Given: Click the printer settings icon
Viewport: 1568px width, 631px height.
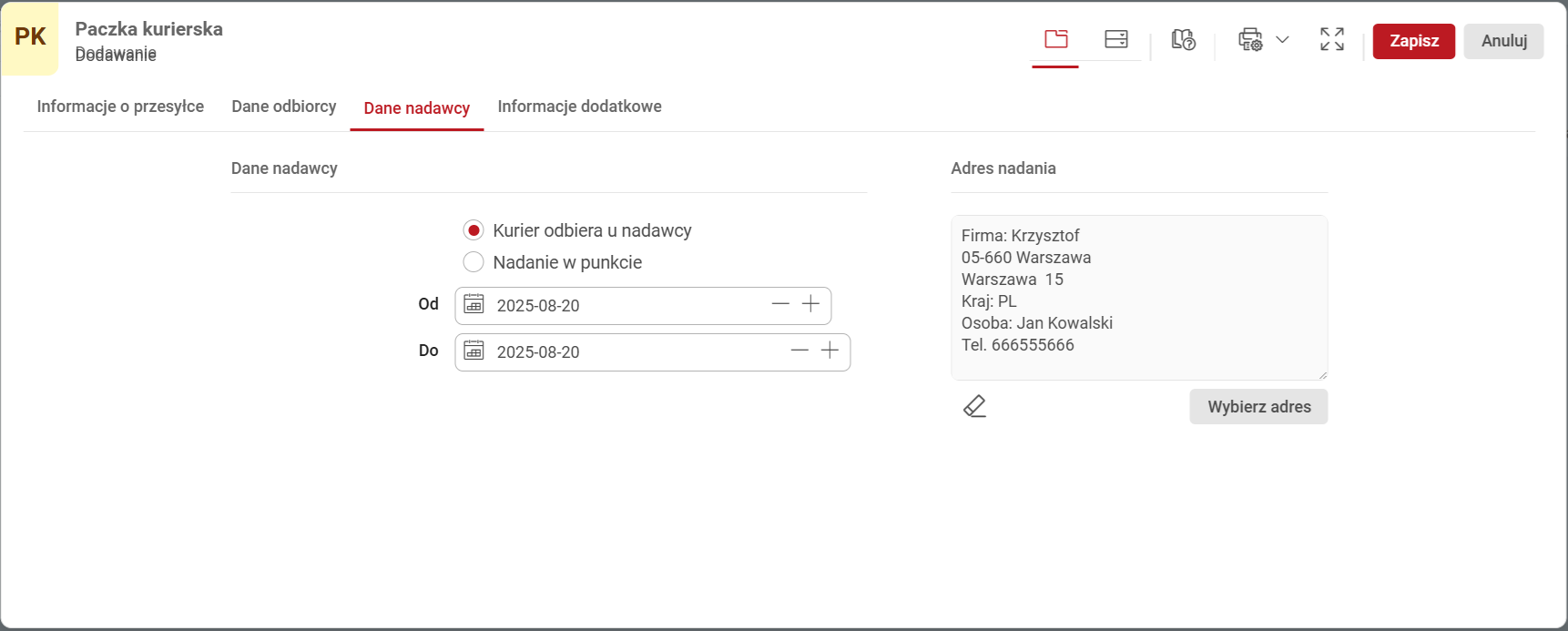Looking at the screenshot, I should tap(1250, 40).
